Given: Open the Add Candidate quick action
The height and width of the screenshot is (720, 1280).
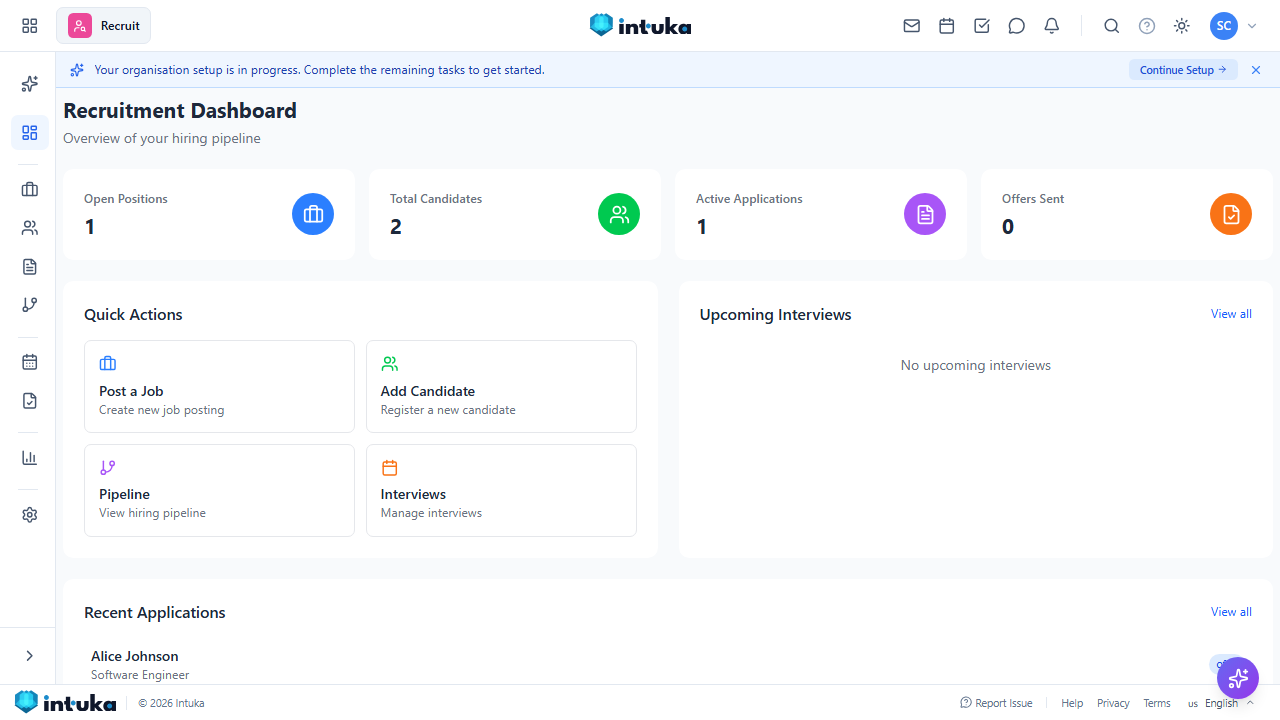Looking at the screenshot, I should pos(501,386).
